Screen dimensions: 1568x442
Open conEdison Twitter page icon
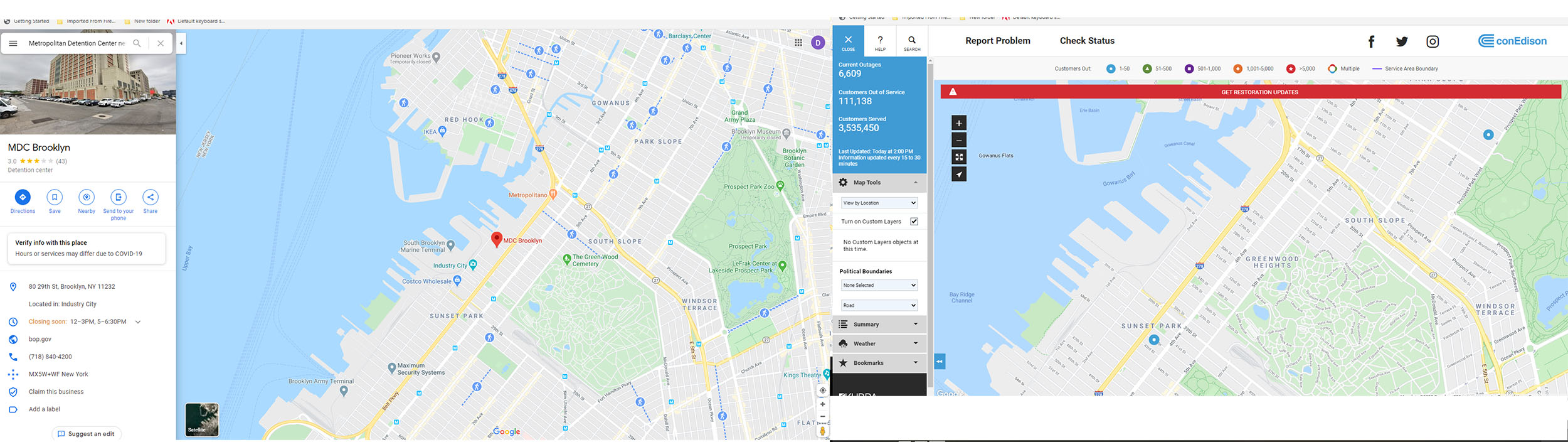click(1402, 41)
